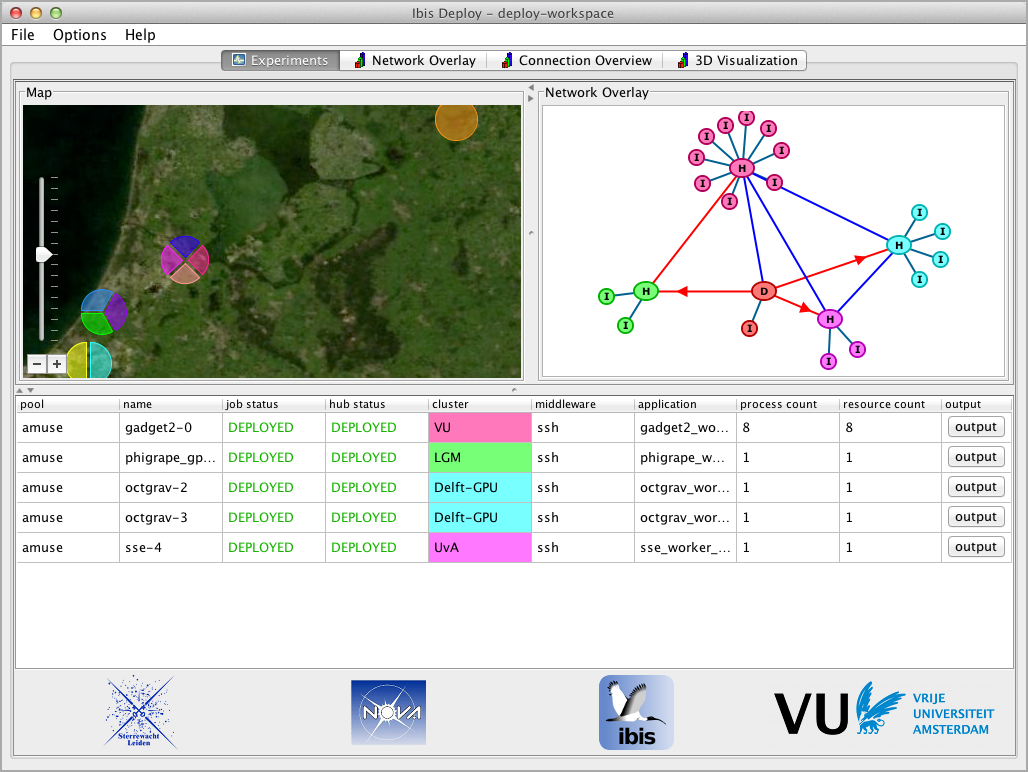Click the ibis bird logo
1028x772 pixels.
(636, 712)
